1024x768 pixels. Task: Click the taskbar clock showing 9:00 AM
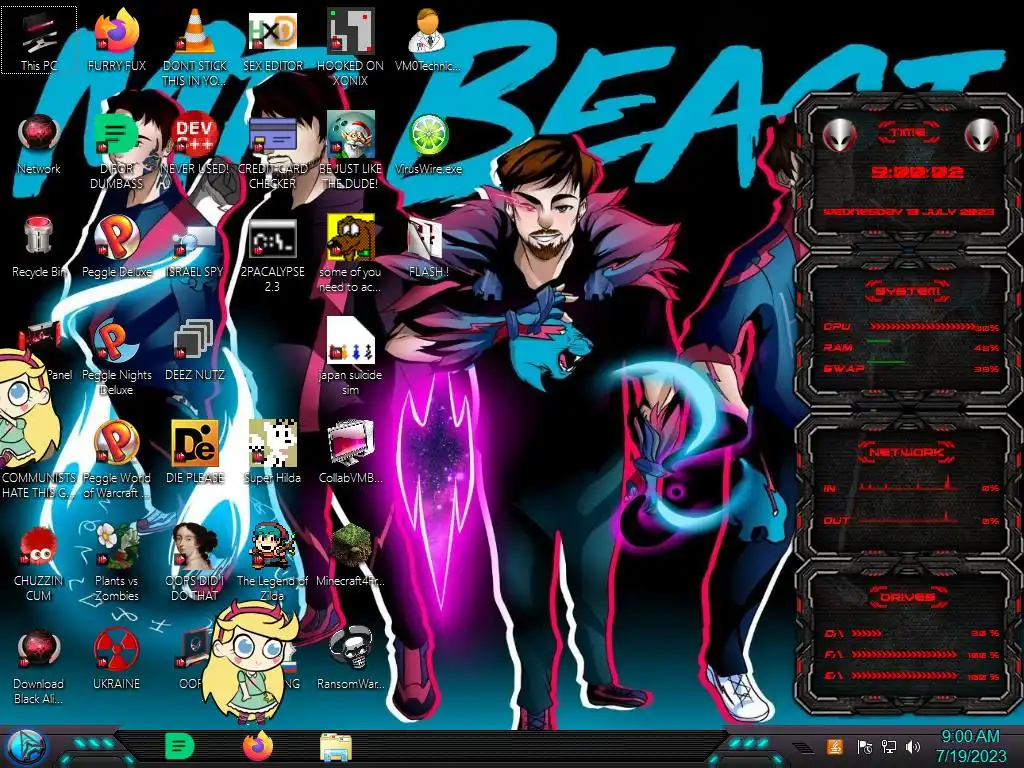(970, 746)
